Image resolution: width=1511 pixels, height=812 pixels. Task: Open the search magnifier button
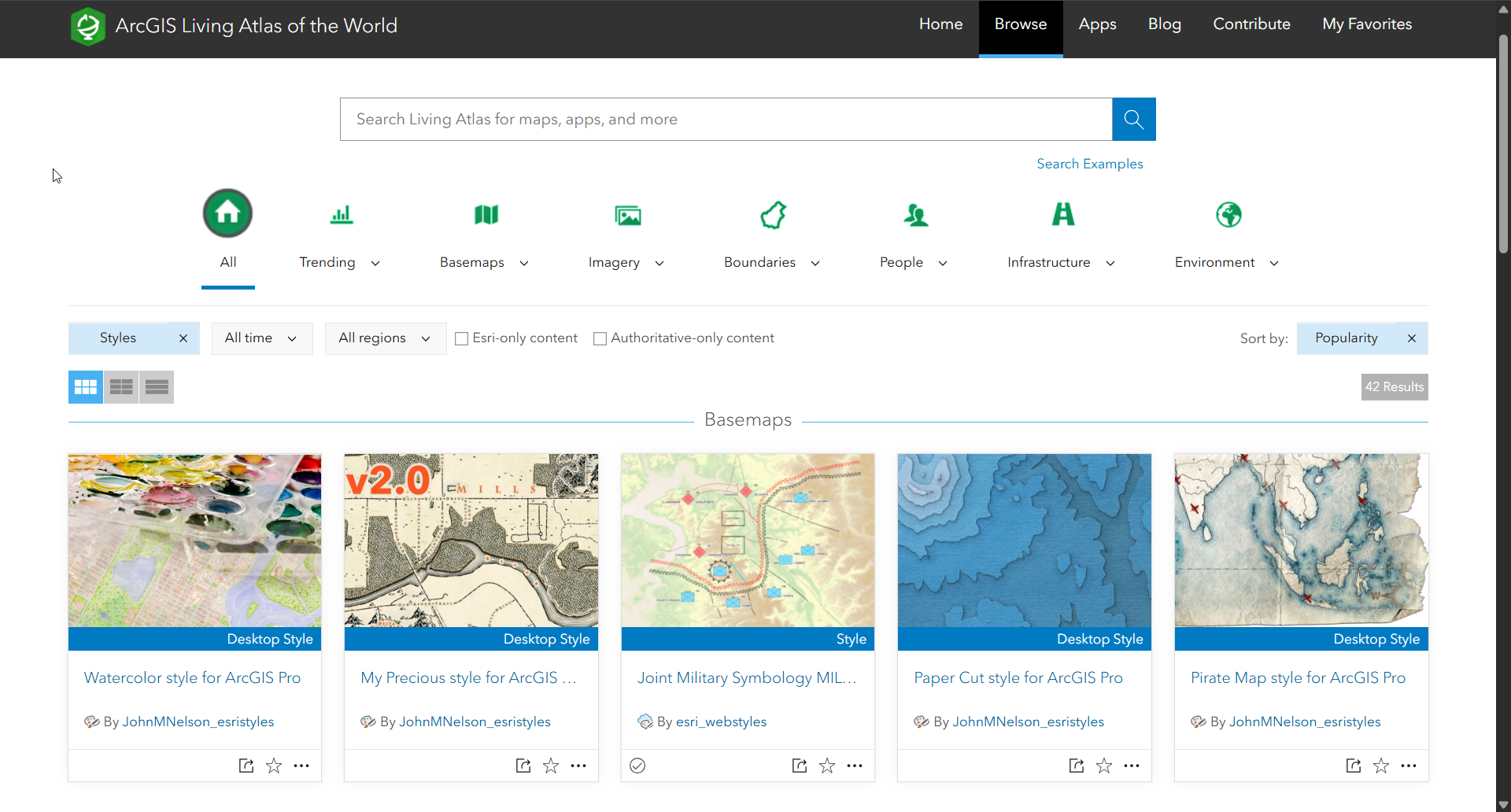click(1133, 119)
